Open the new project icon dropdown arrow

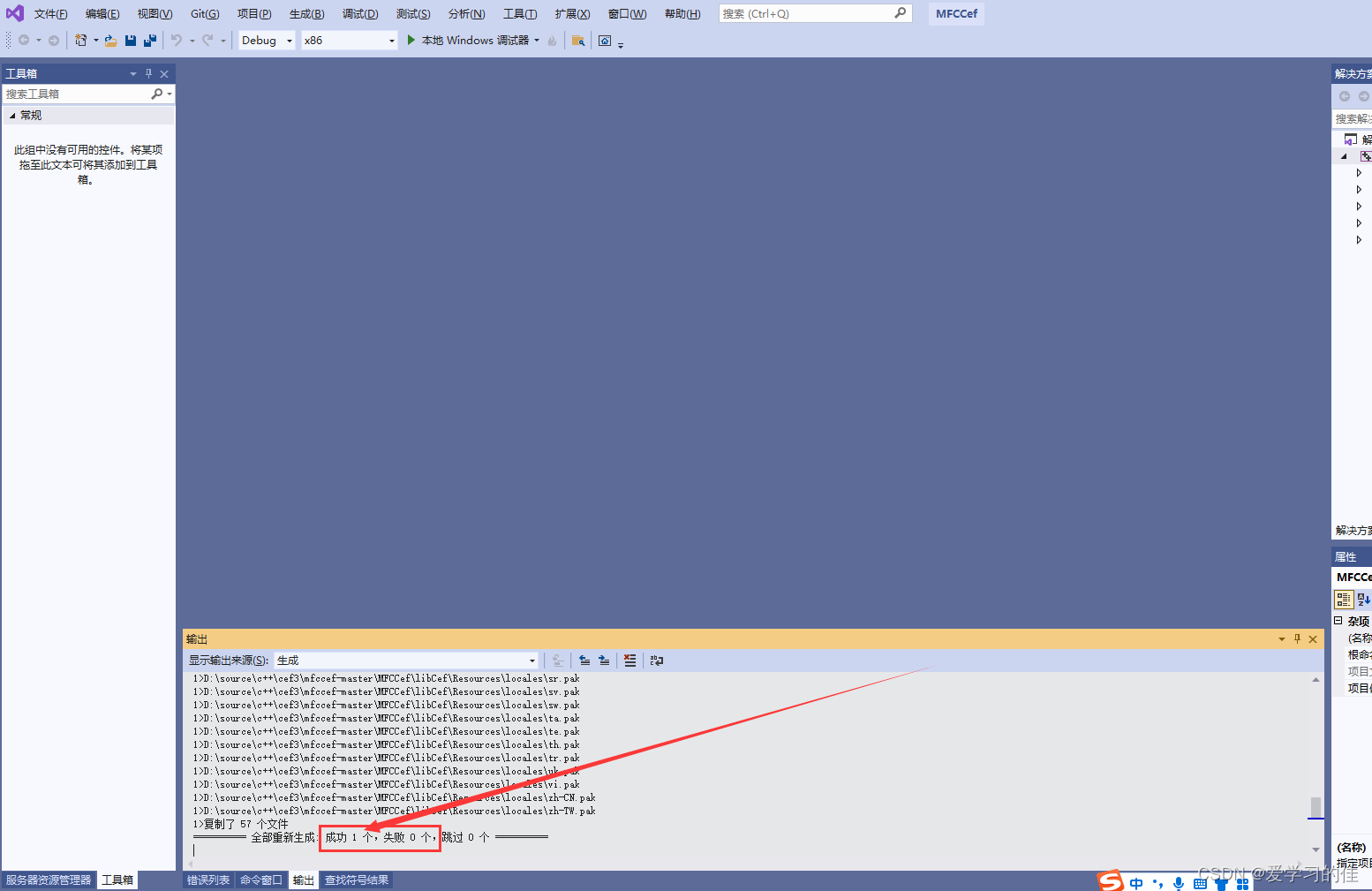[96, 41]
